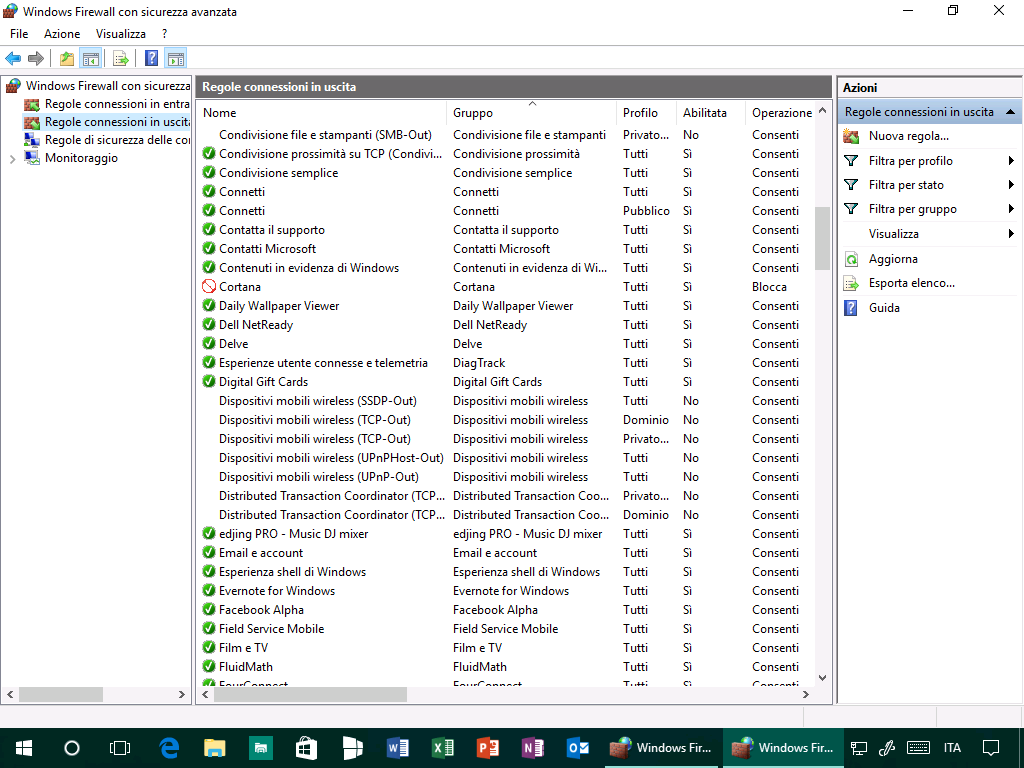1024x768 pixels.
Task: Expand the Filtra per profilo submenu arrow
Action: tap(1011, 161)
